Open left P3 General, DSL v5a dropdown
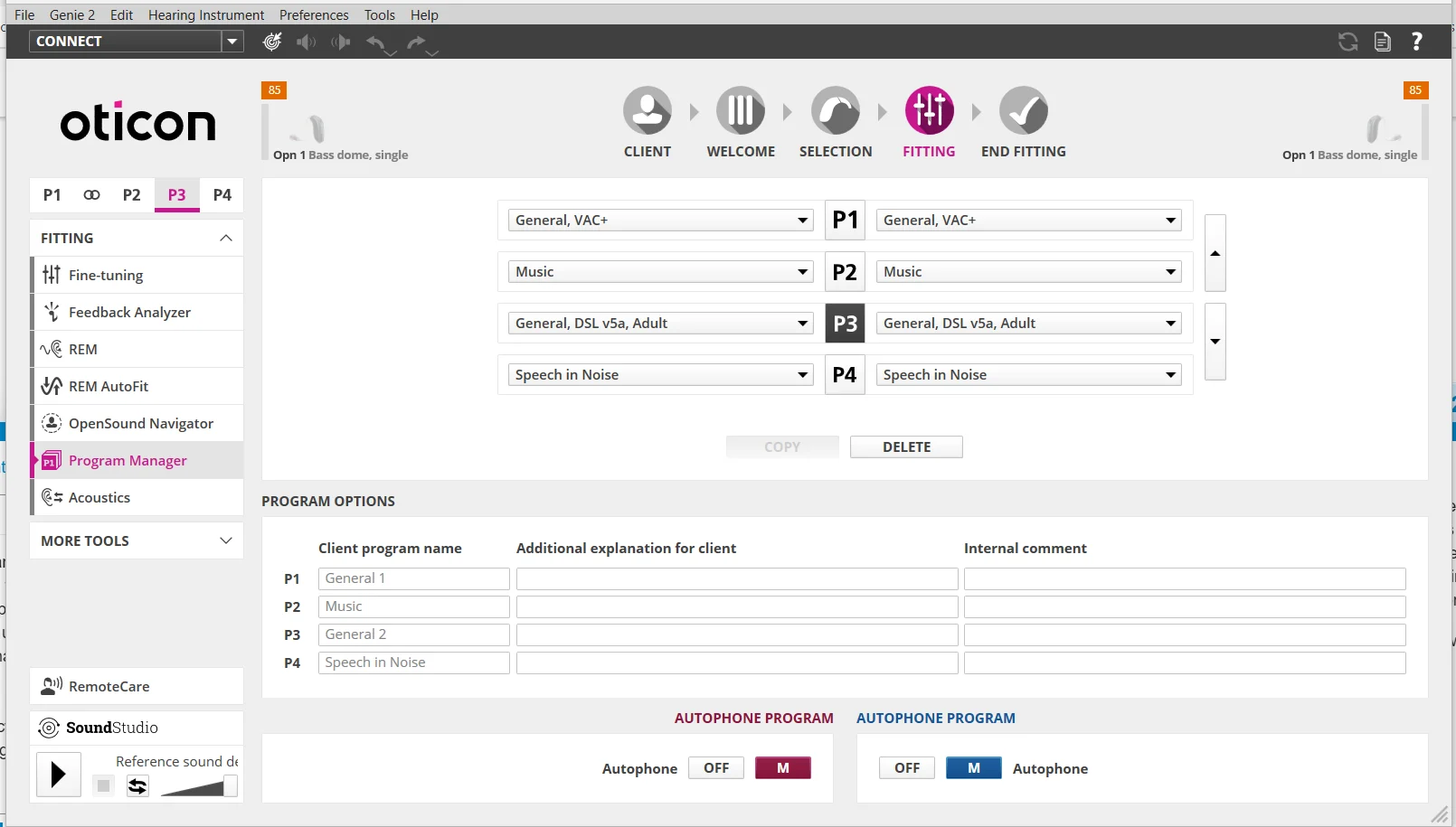Viewport: 1456px width, 827px height. (661, 323)
